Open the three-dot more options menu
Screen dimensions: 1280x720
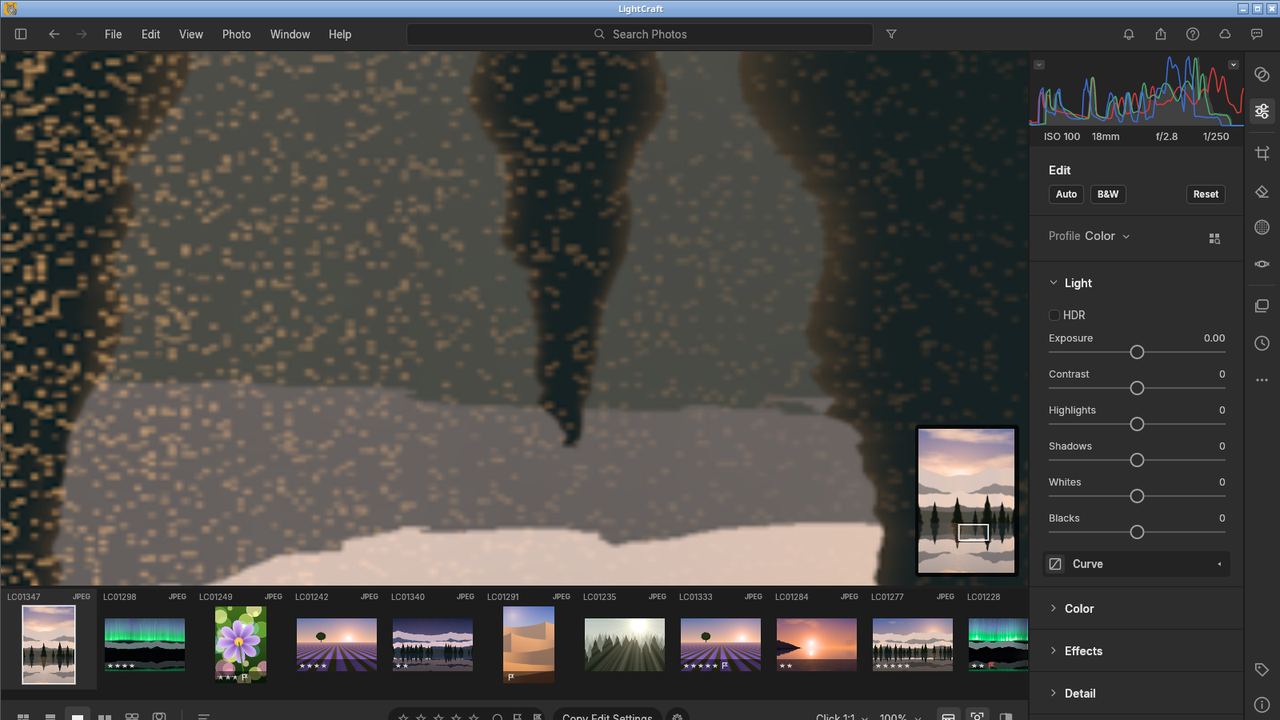click(1262, 380)
